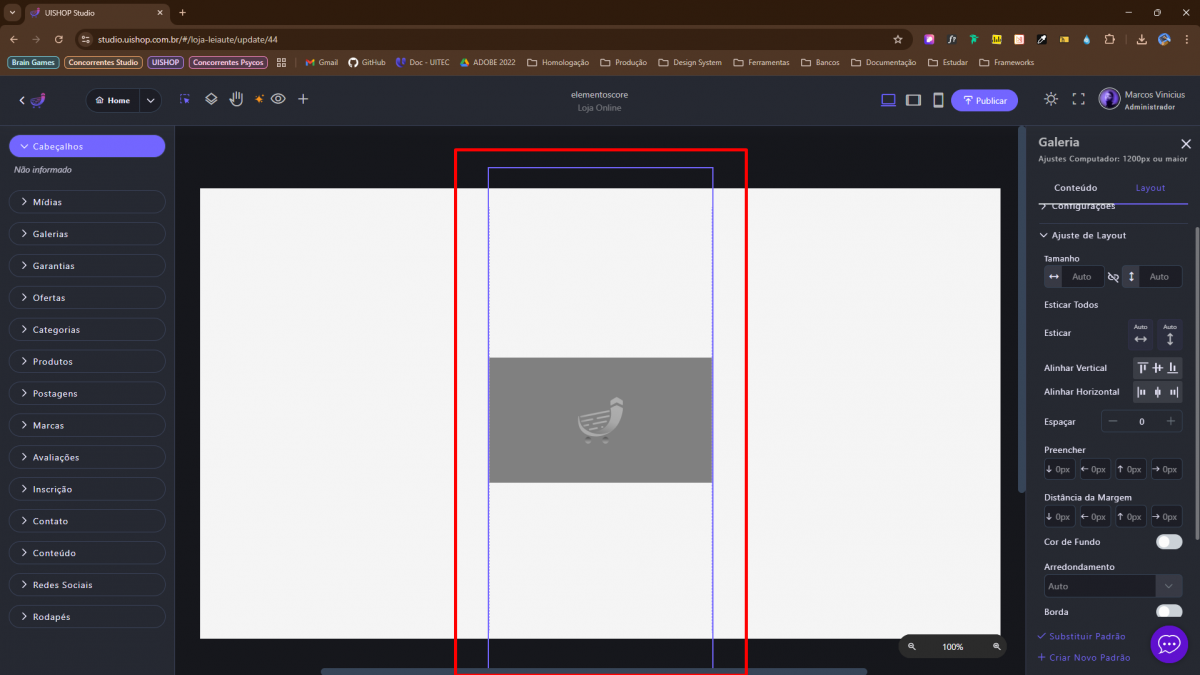Click the plus add element icon

[303, 99]
